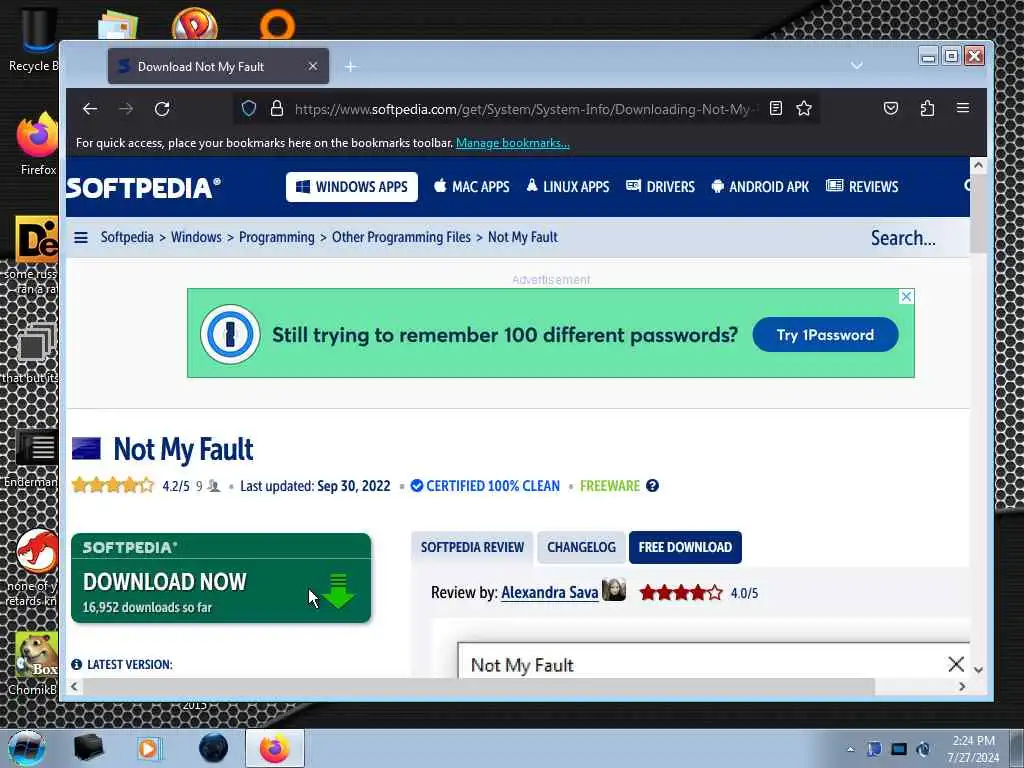
Task: Close the Not My Fault screenshot dialog
Action: point(955,664)
